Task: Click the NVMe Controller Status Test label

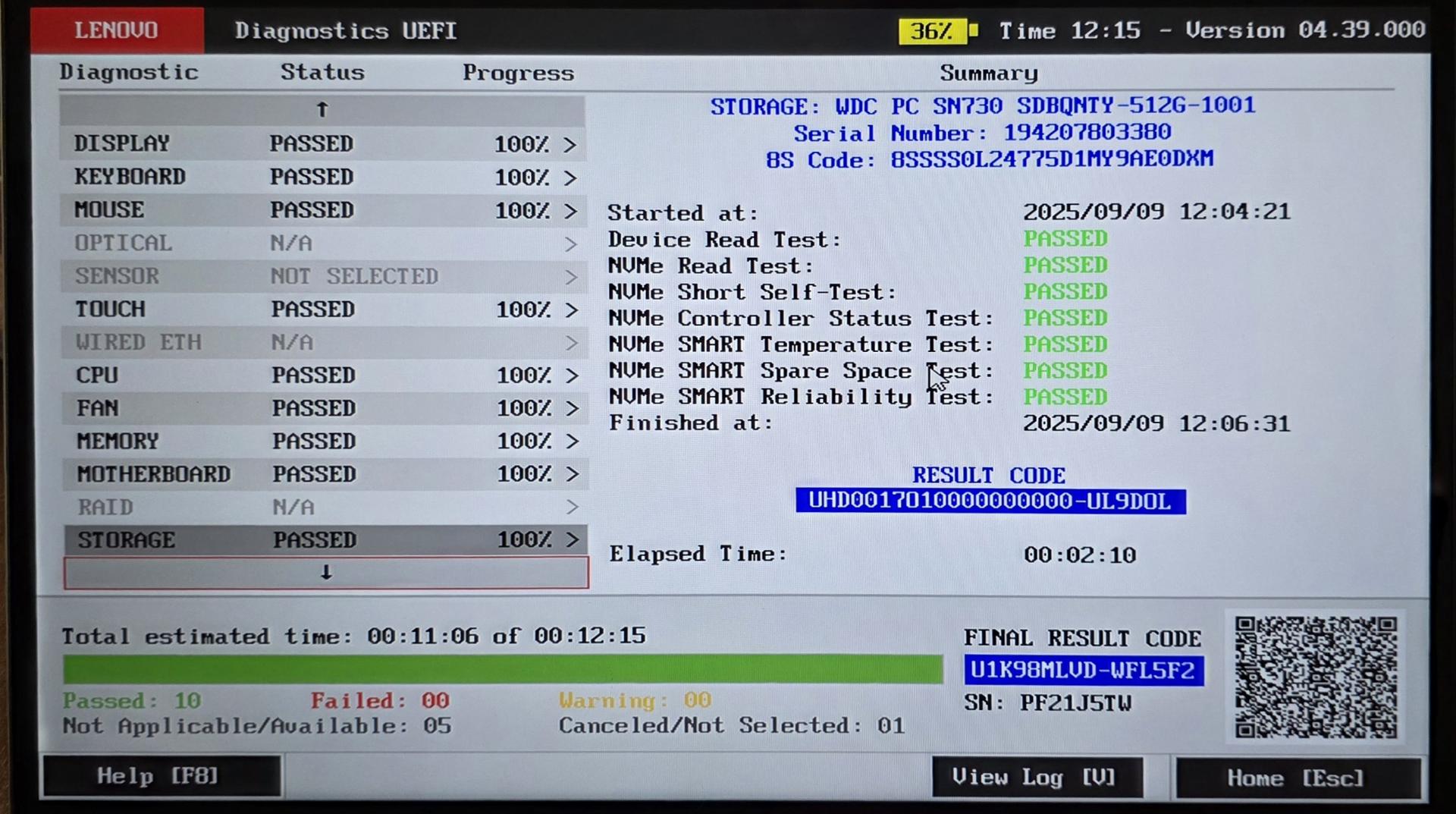Action: pyautogui.click(x=801, y=318)
